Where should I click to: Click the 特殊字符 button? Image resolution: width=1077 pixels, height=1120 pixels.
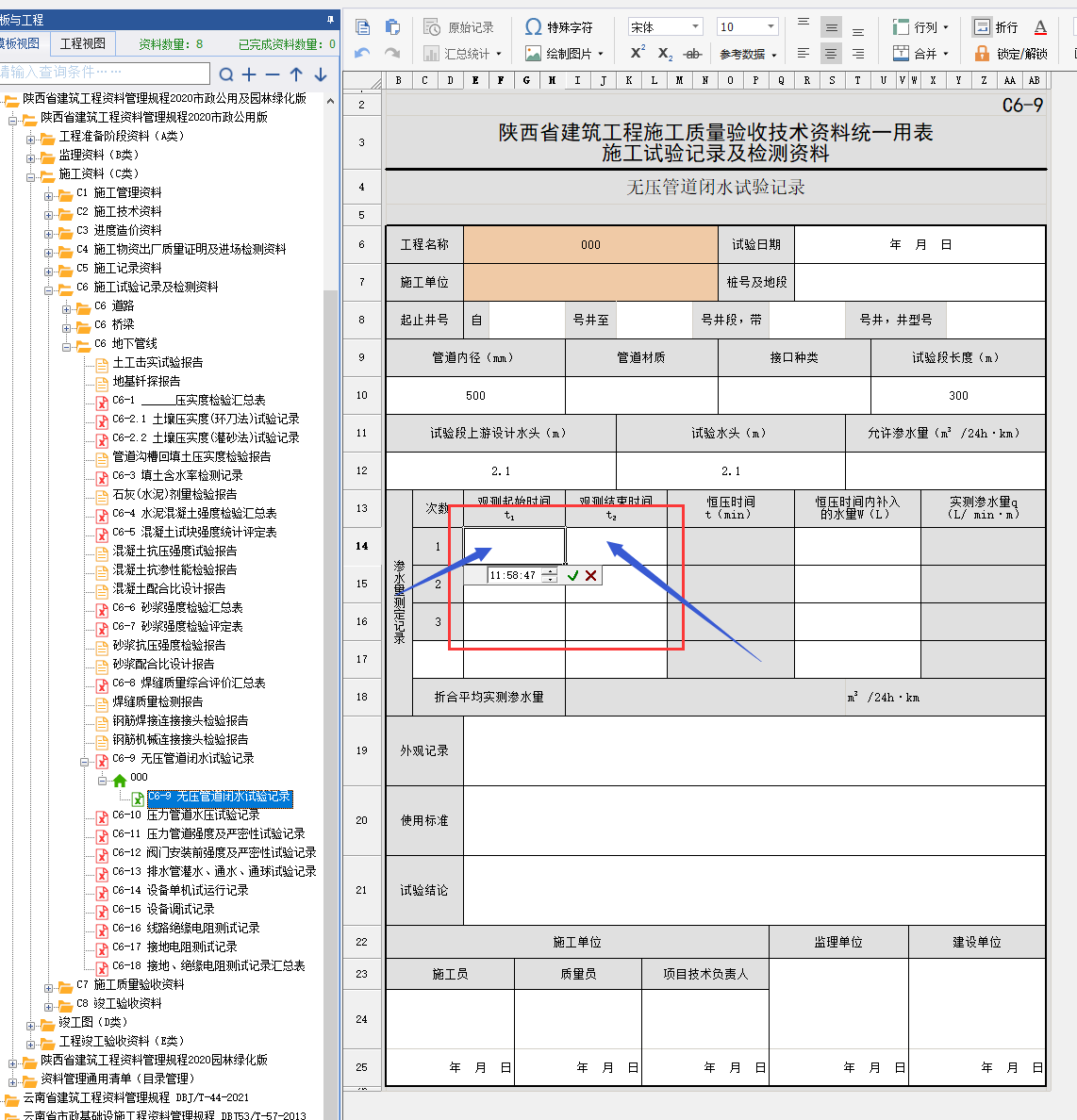click(559, 27)
